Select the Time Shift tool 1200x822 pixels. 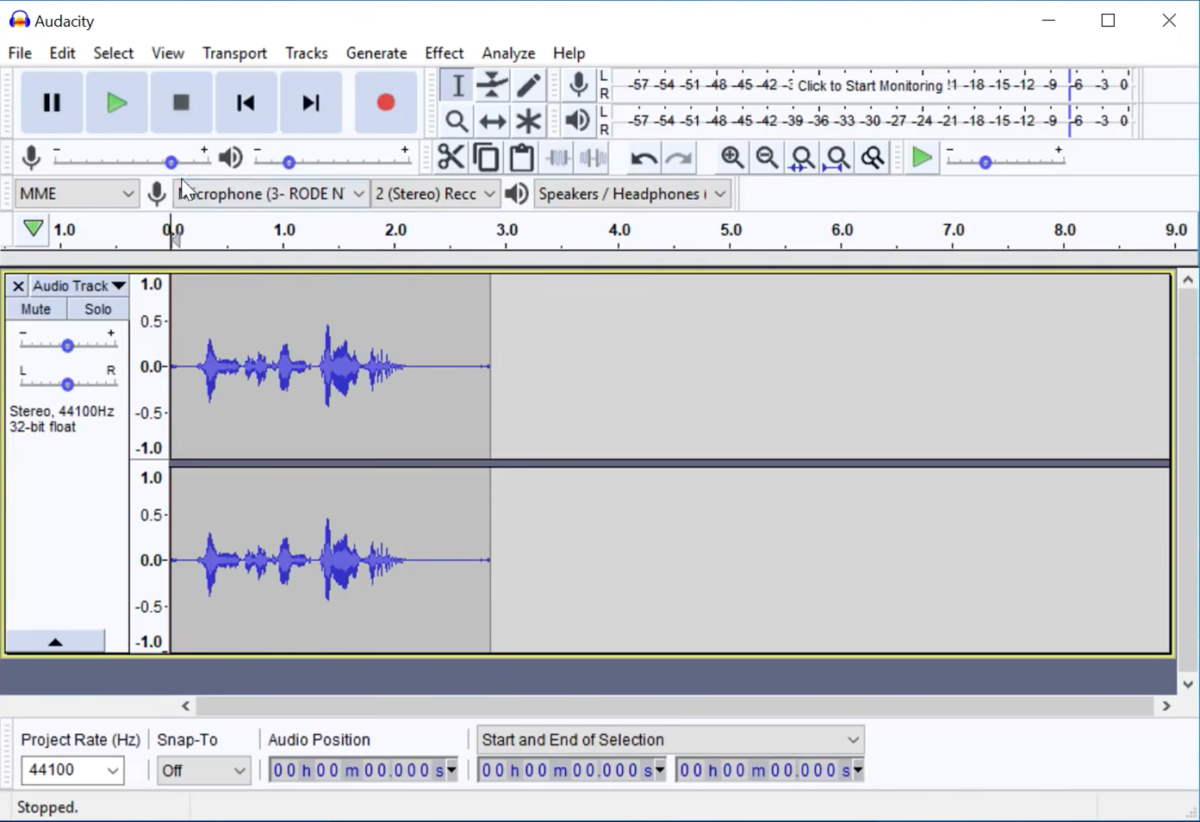coord(492,122)
